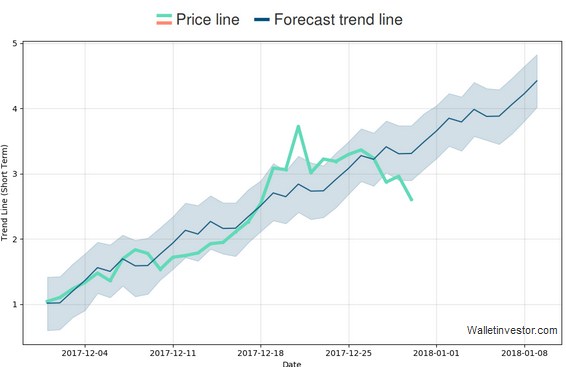
Task: Click the y-axis value 3 label
Action: click(15, 174)
